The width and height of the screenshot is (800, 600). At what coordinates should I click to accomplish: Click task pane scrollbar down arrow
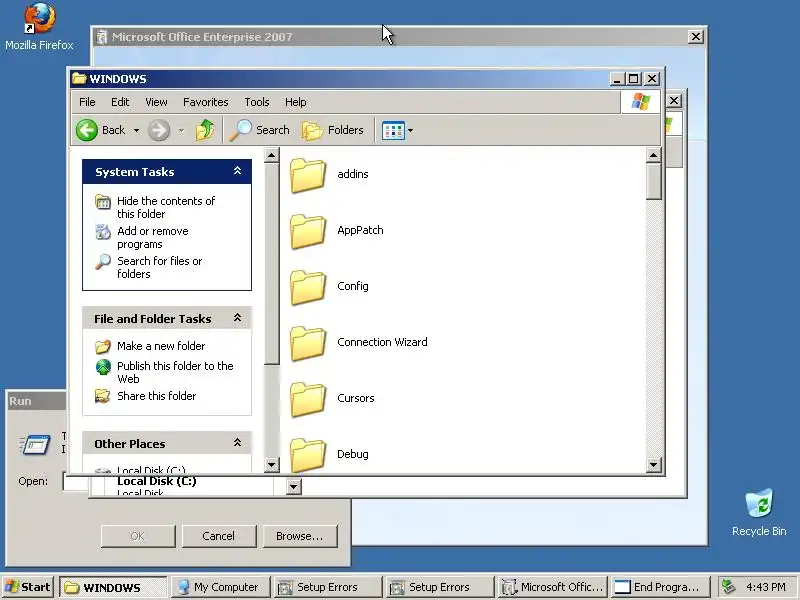[271, 464]
